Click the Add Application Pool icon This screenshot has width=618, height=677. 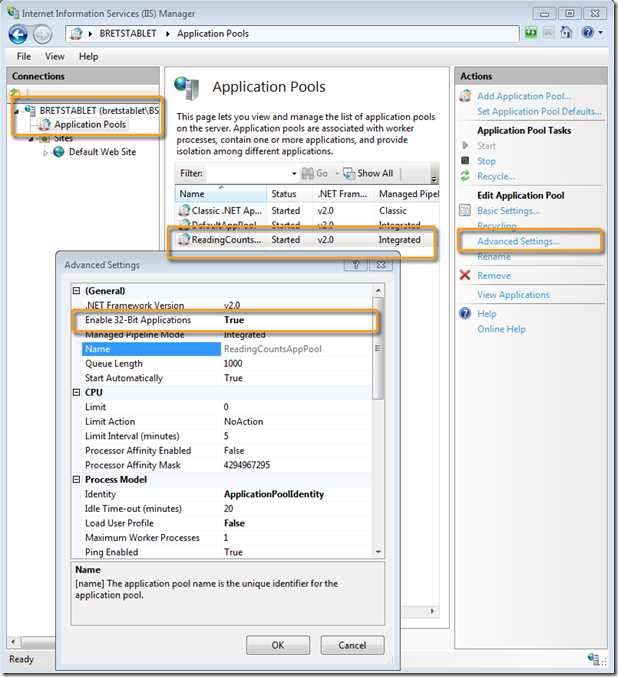point(466,96)
